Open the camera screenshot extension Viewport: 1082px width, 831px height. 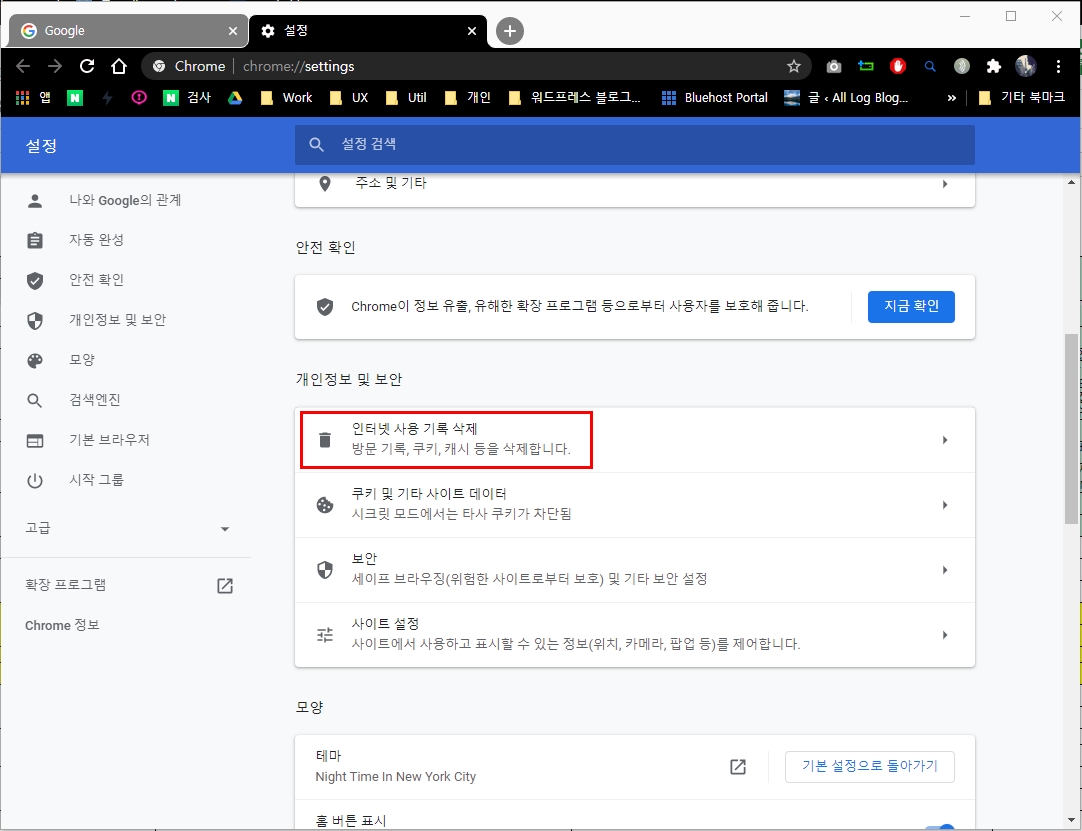[834, 66]
